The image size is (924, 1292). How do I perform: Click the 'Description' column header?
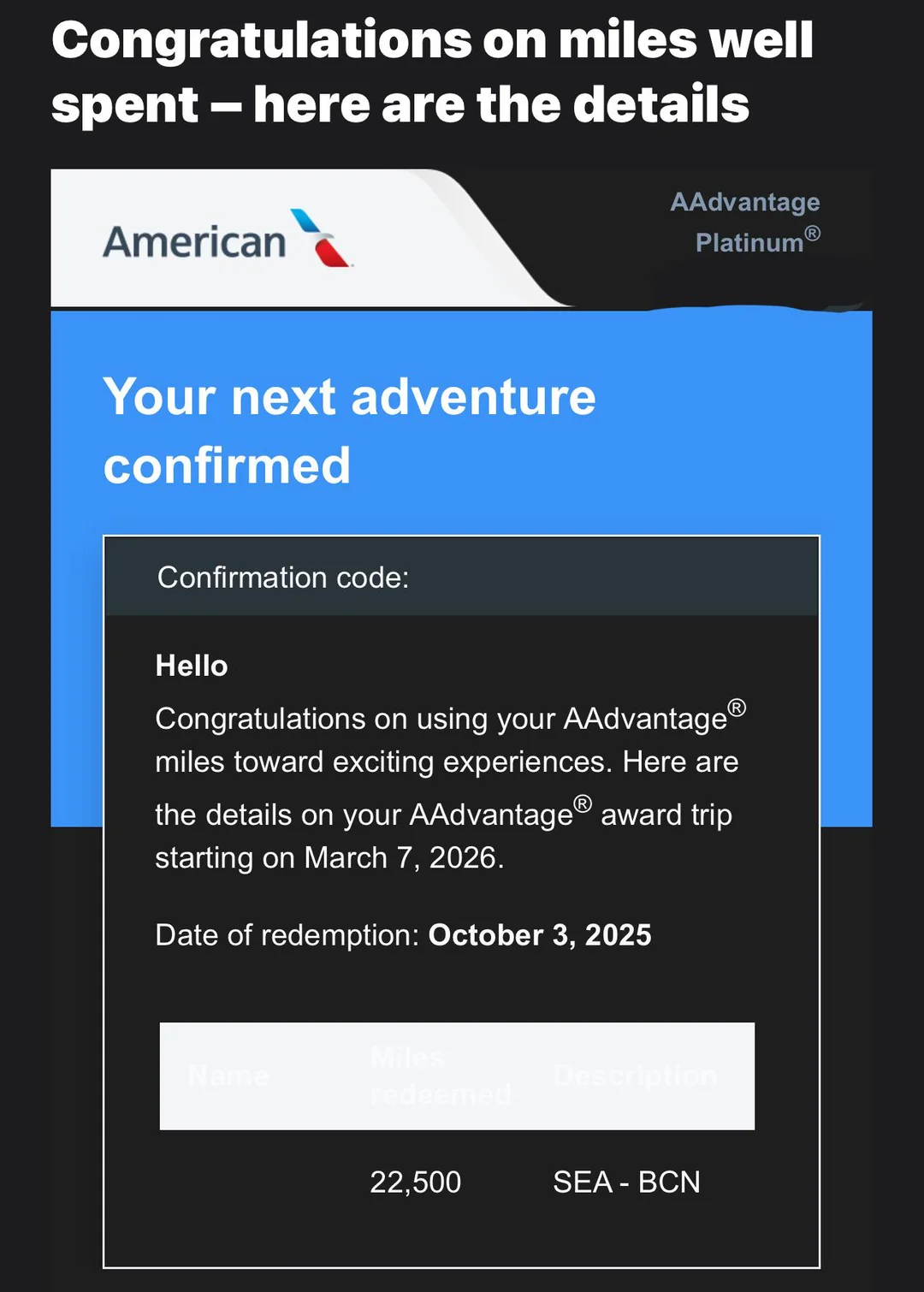635,1076
